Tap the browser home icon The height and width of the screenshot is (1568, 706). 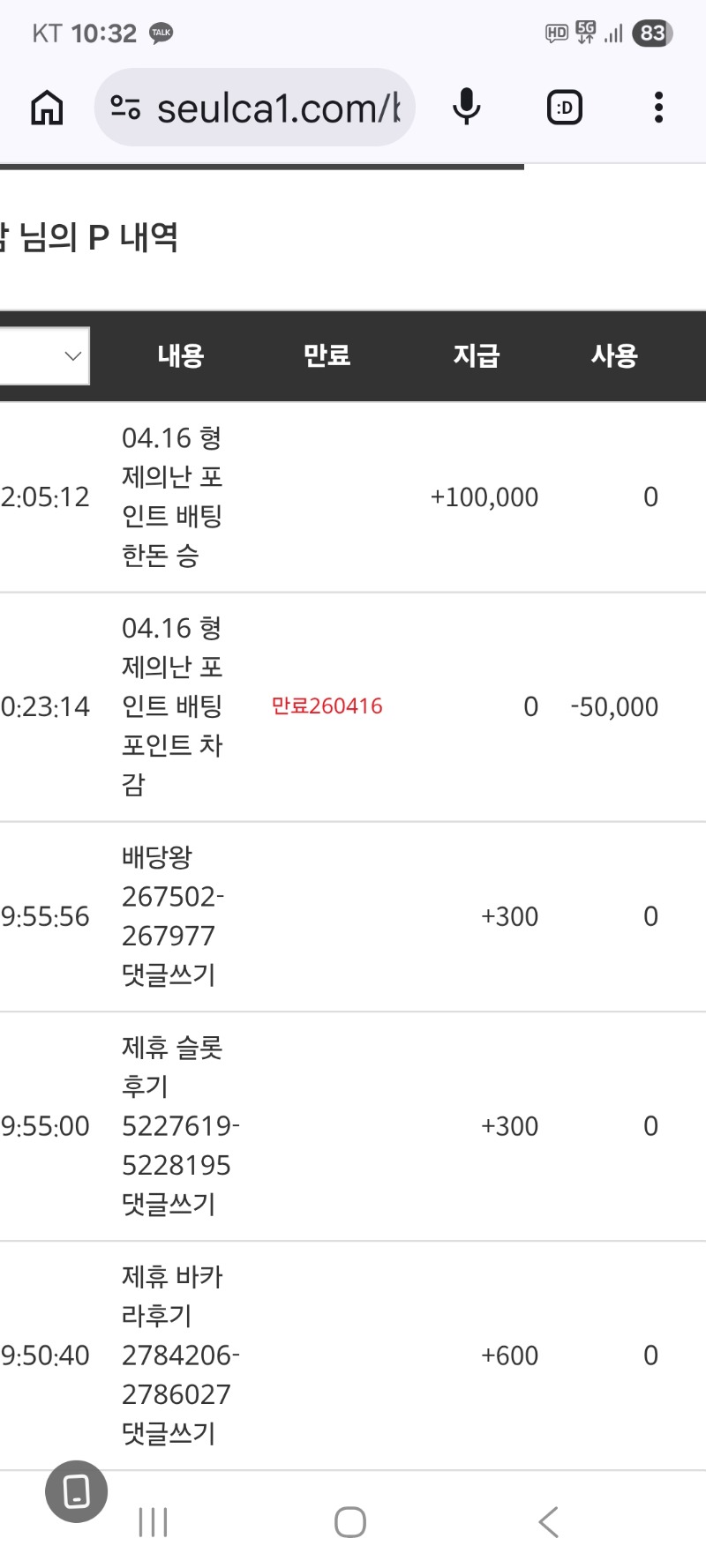(47, 108)
